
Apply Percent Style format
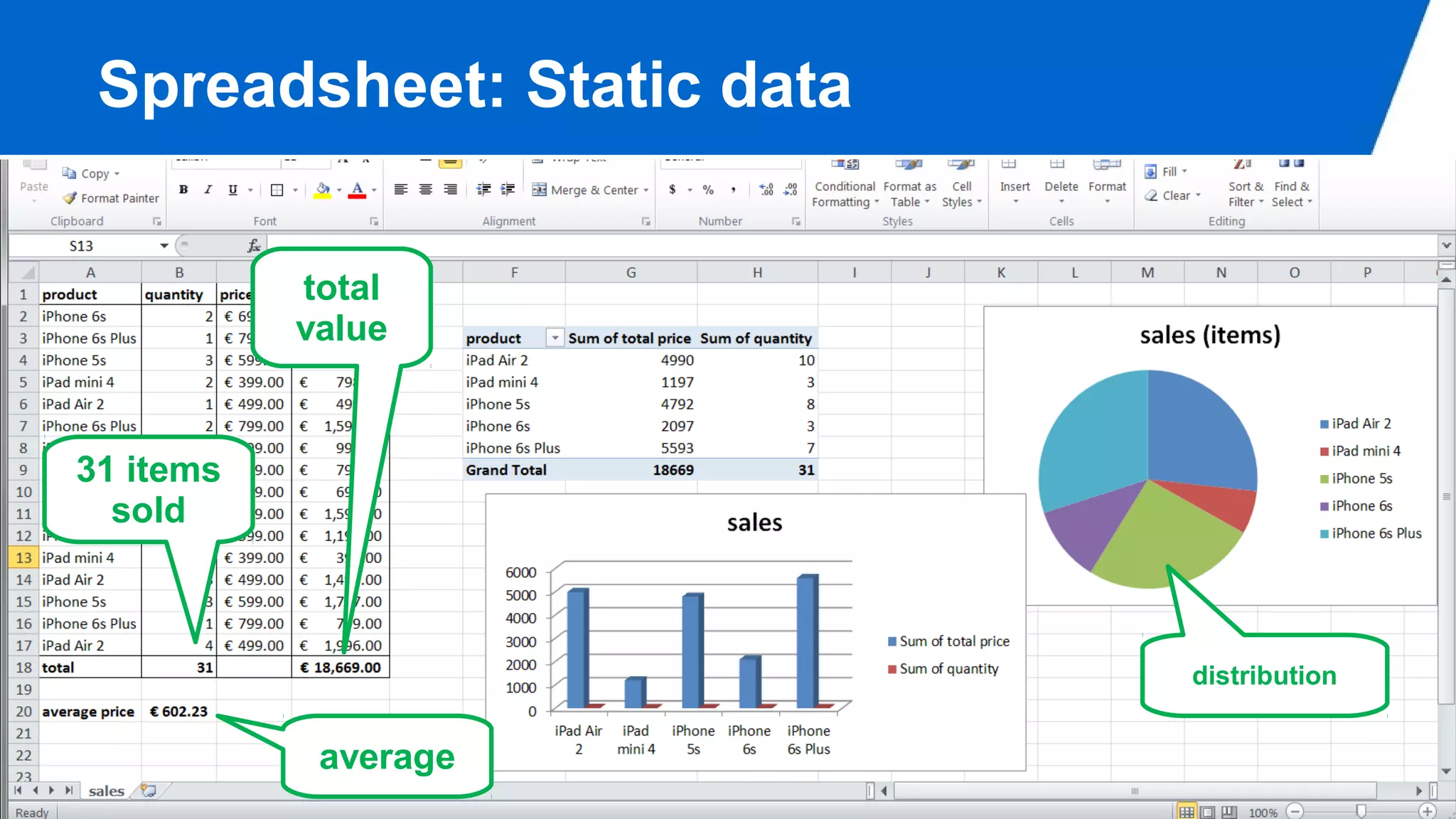[x=708, y=190]
